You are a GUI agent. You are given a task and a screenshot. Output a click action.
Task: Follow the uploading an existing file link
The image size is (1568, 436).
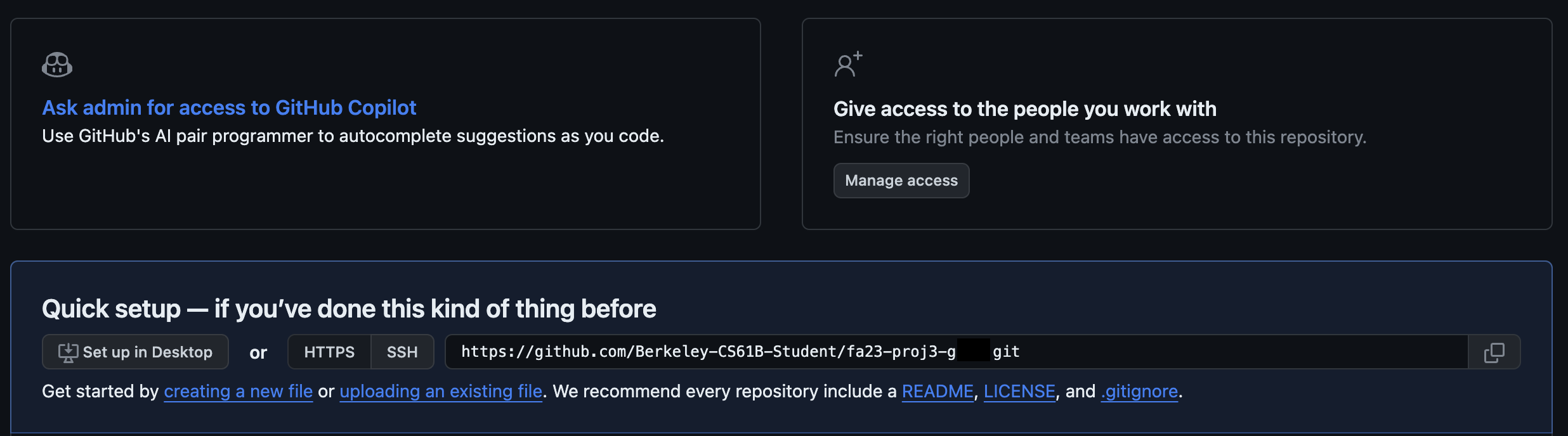click(441, 392)
